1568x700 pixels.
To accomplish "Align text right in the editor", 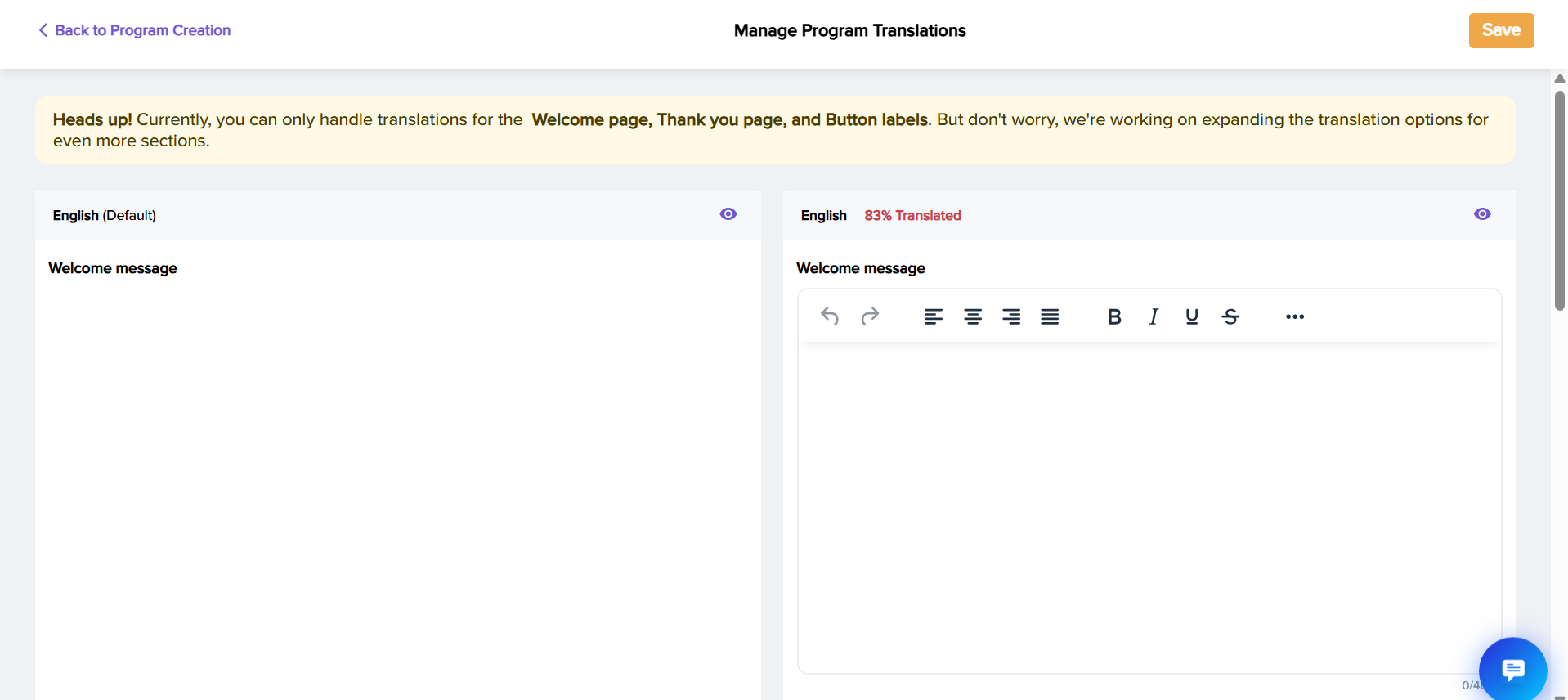I will tap(1011, 316).
